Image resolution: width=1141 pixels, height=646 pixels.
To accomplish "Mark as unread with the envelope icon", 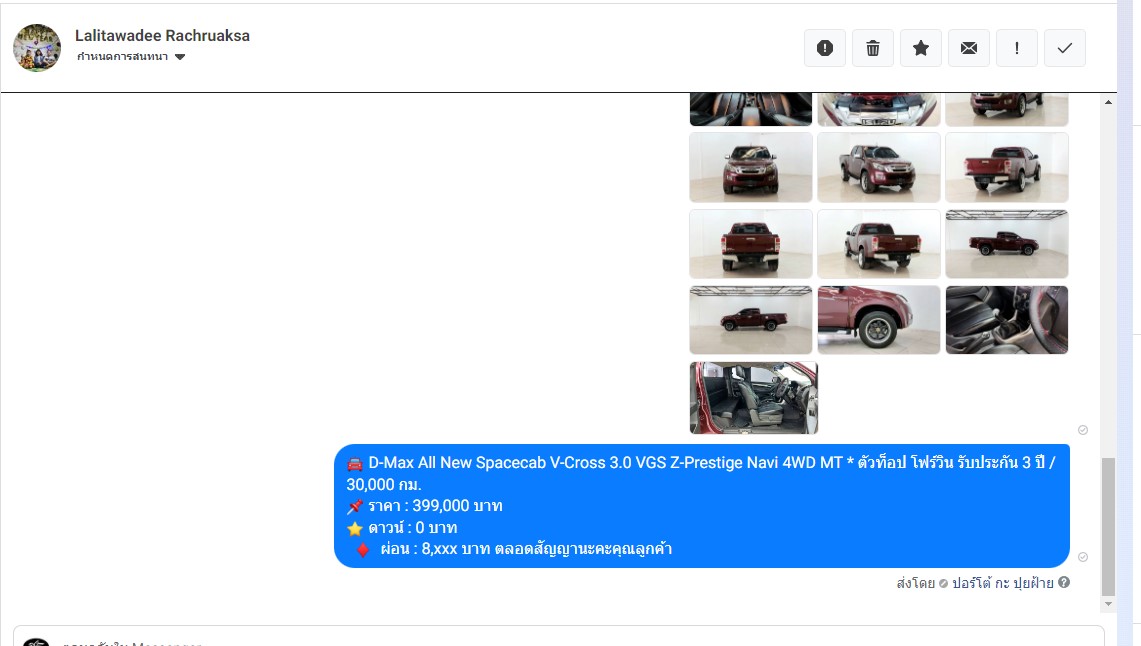I will [969, 48].
